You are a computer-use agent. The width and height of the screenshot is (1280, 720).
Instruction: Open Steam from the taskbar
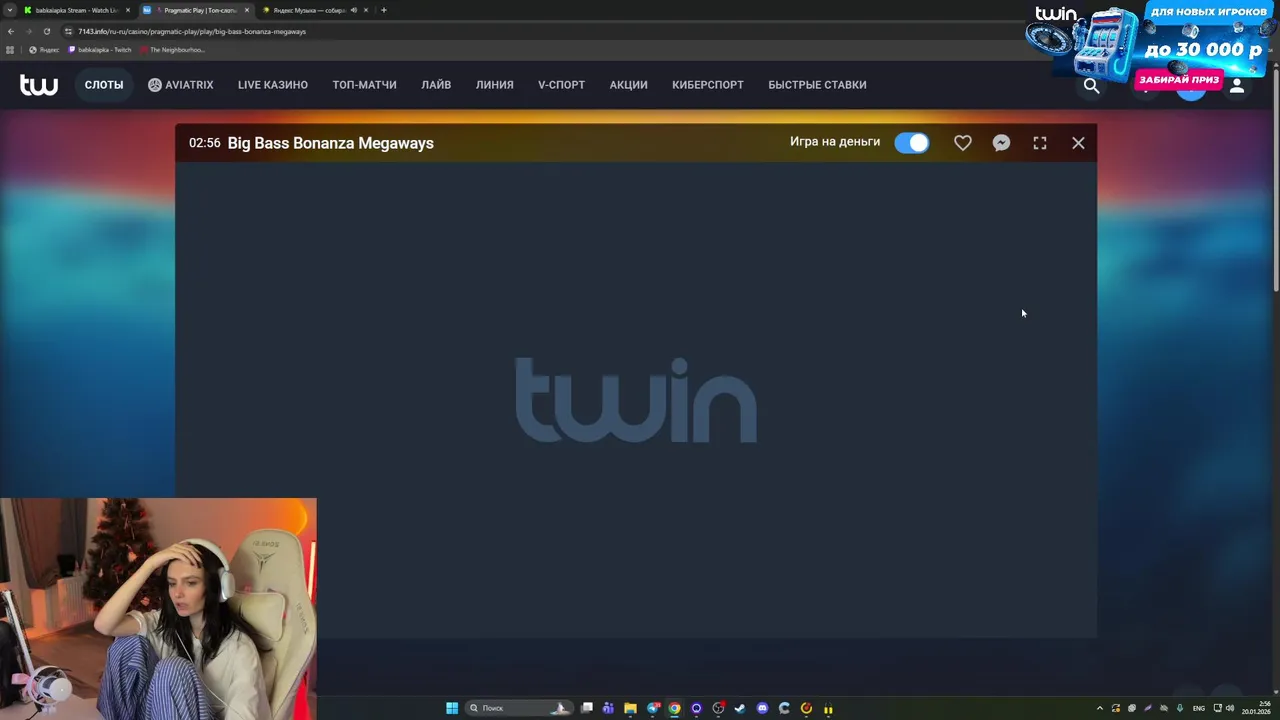tap(740, 708)
